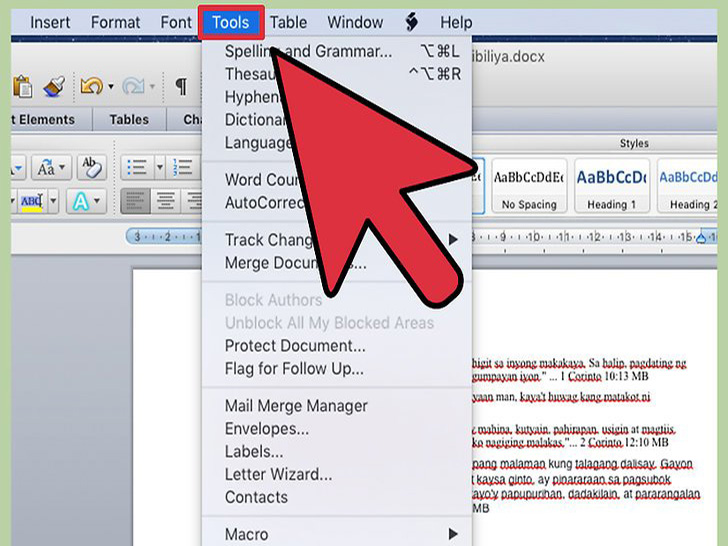Screen dimensions: 728x546
Task: Select Envelopes… from the menu
Action: point(337,429)
